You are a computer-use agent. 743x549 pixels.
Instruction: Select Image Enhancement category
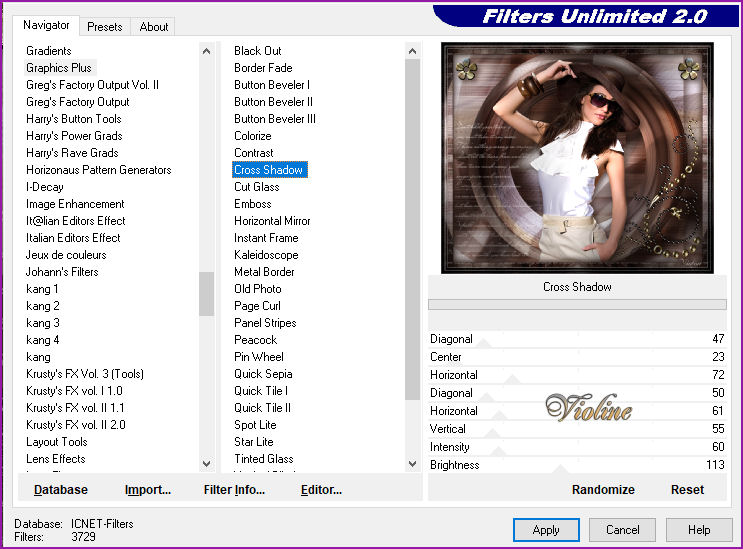point(75,204)
